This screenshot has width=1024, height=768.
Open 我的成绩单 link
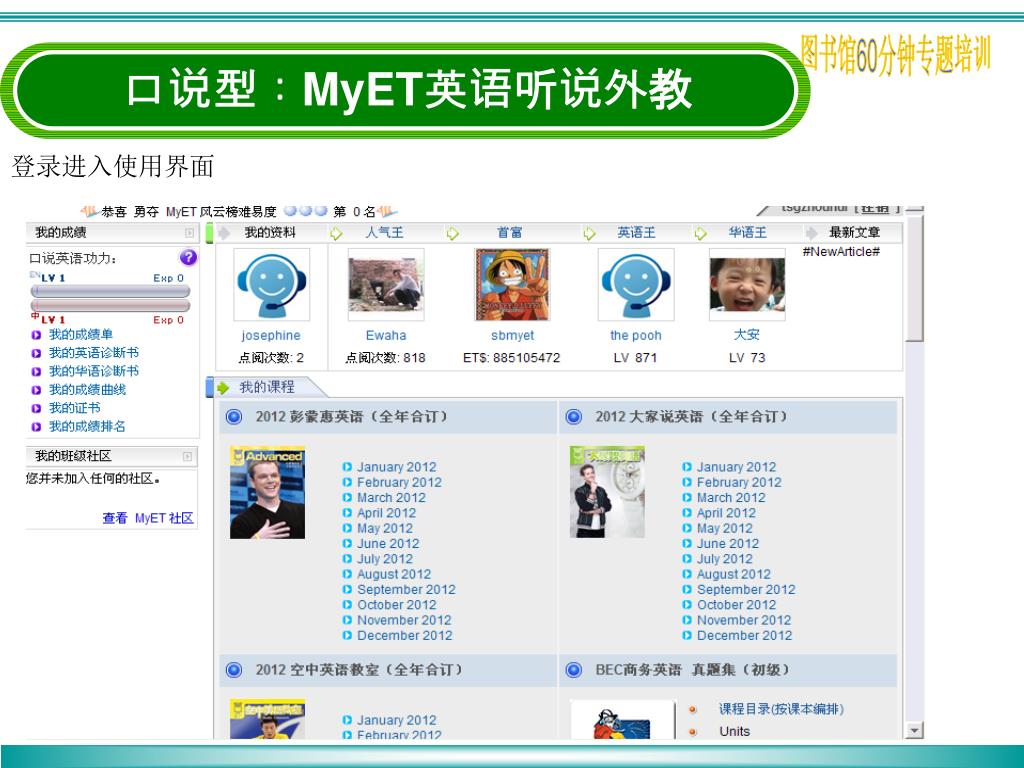(80, 334)
